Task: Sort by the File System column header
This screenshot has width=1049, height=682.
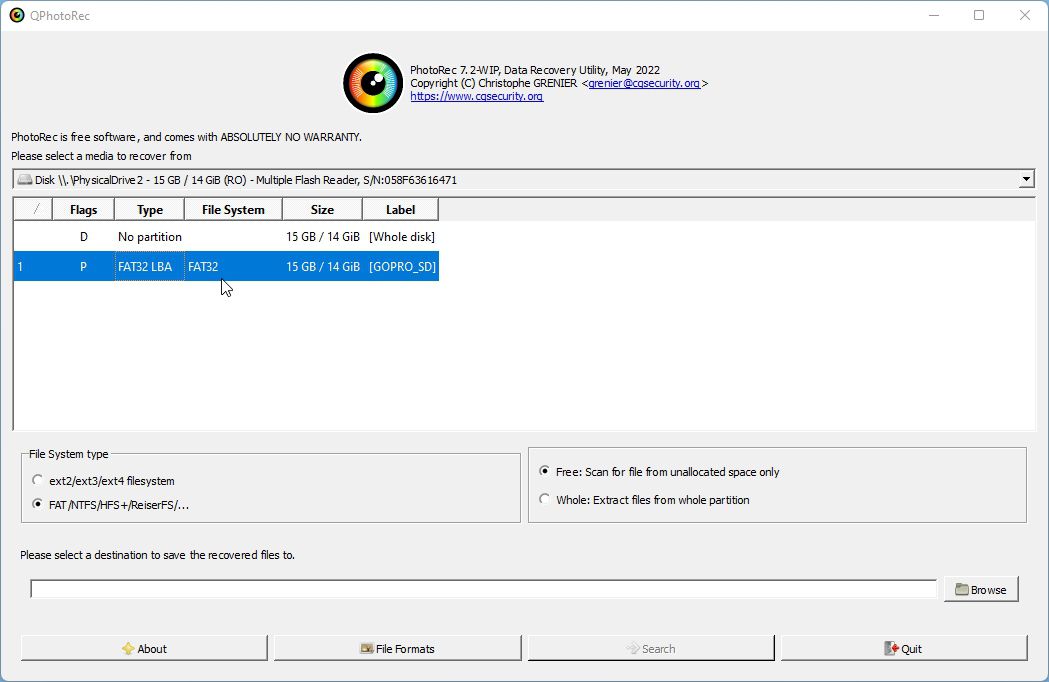Action: click(x=233, y=209)
